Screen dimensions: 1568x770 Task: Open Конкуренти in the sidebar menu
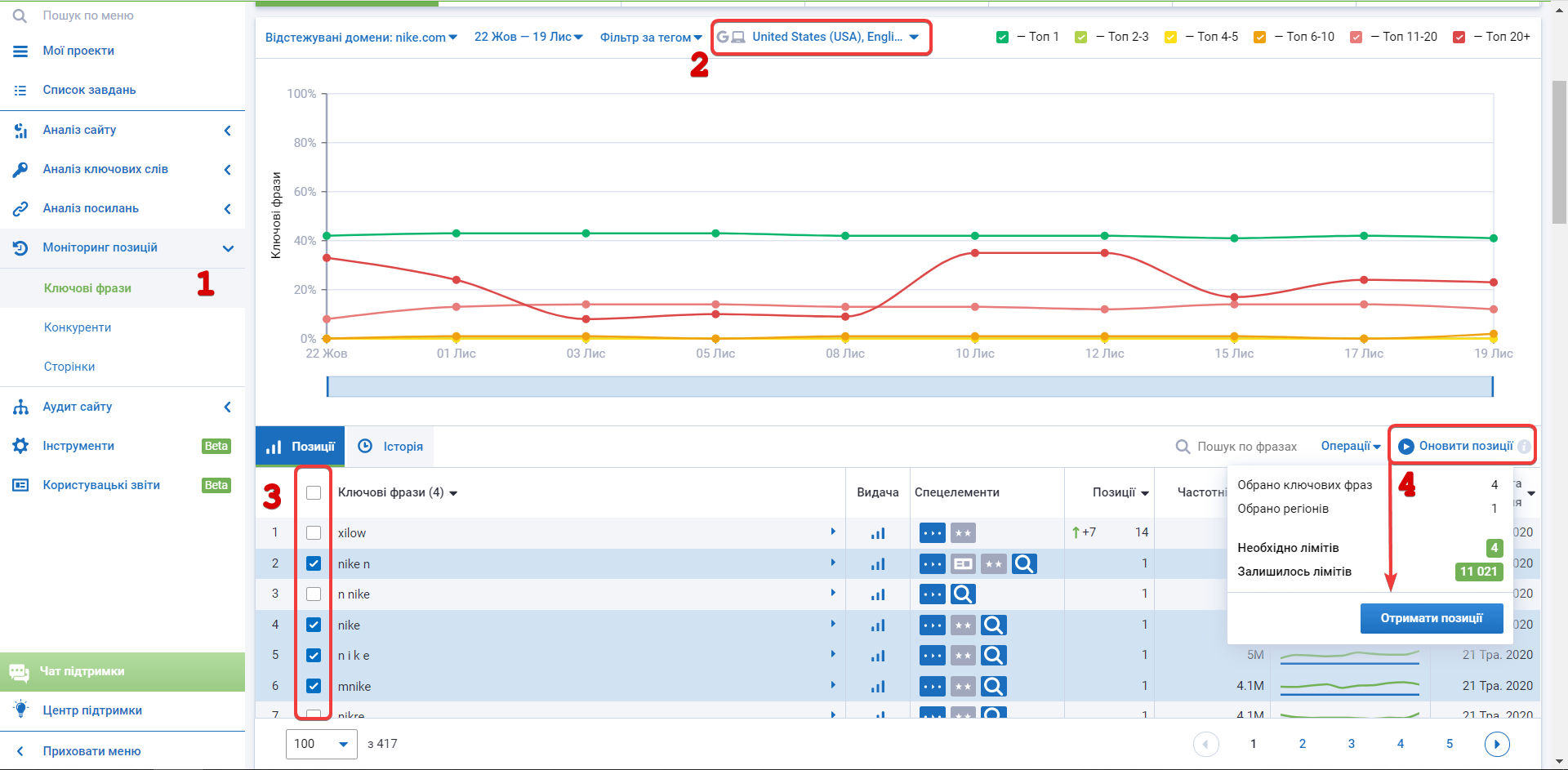78,327
